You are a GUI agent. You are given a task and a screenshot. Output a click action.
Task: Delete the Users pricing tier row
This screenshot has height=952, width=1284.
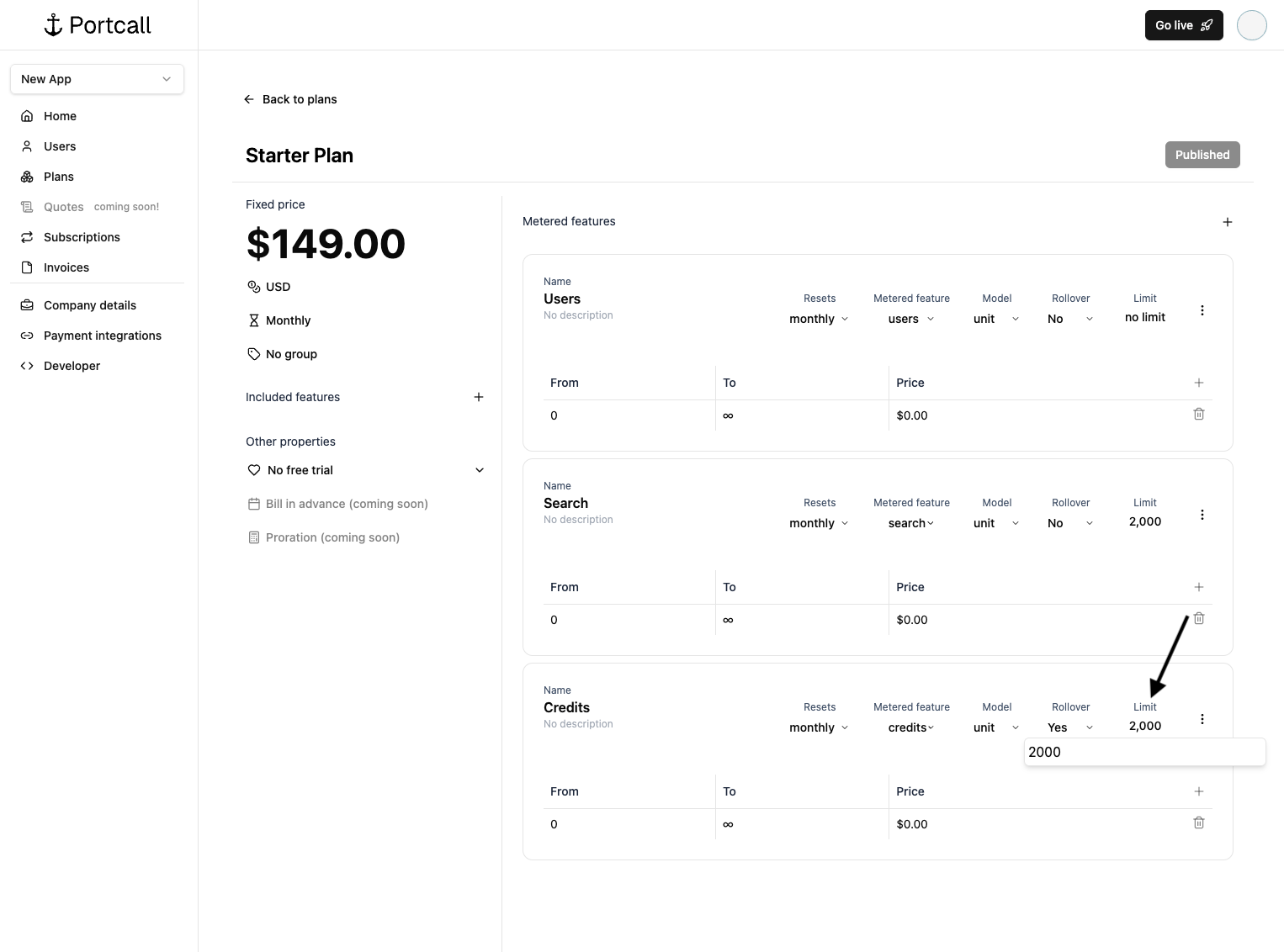[x=1198, y=414]
